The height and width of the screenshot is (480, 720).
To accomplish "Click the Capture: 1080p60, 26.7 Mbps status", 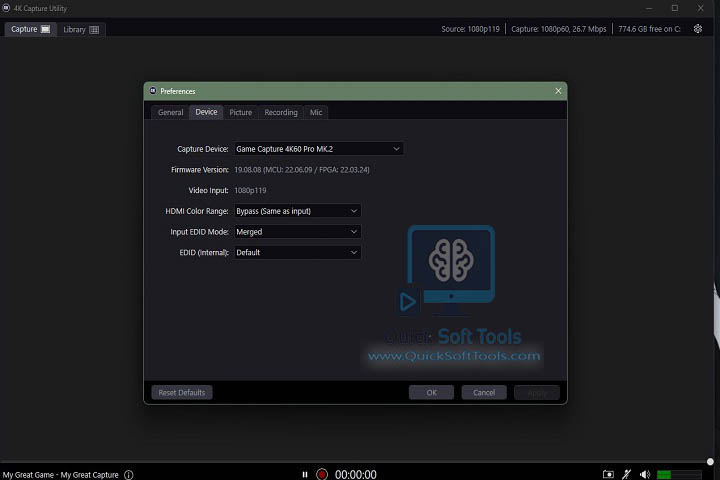I will pos(558,29).
